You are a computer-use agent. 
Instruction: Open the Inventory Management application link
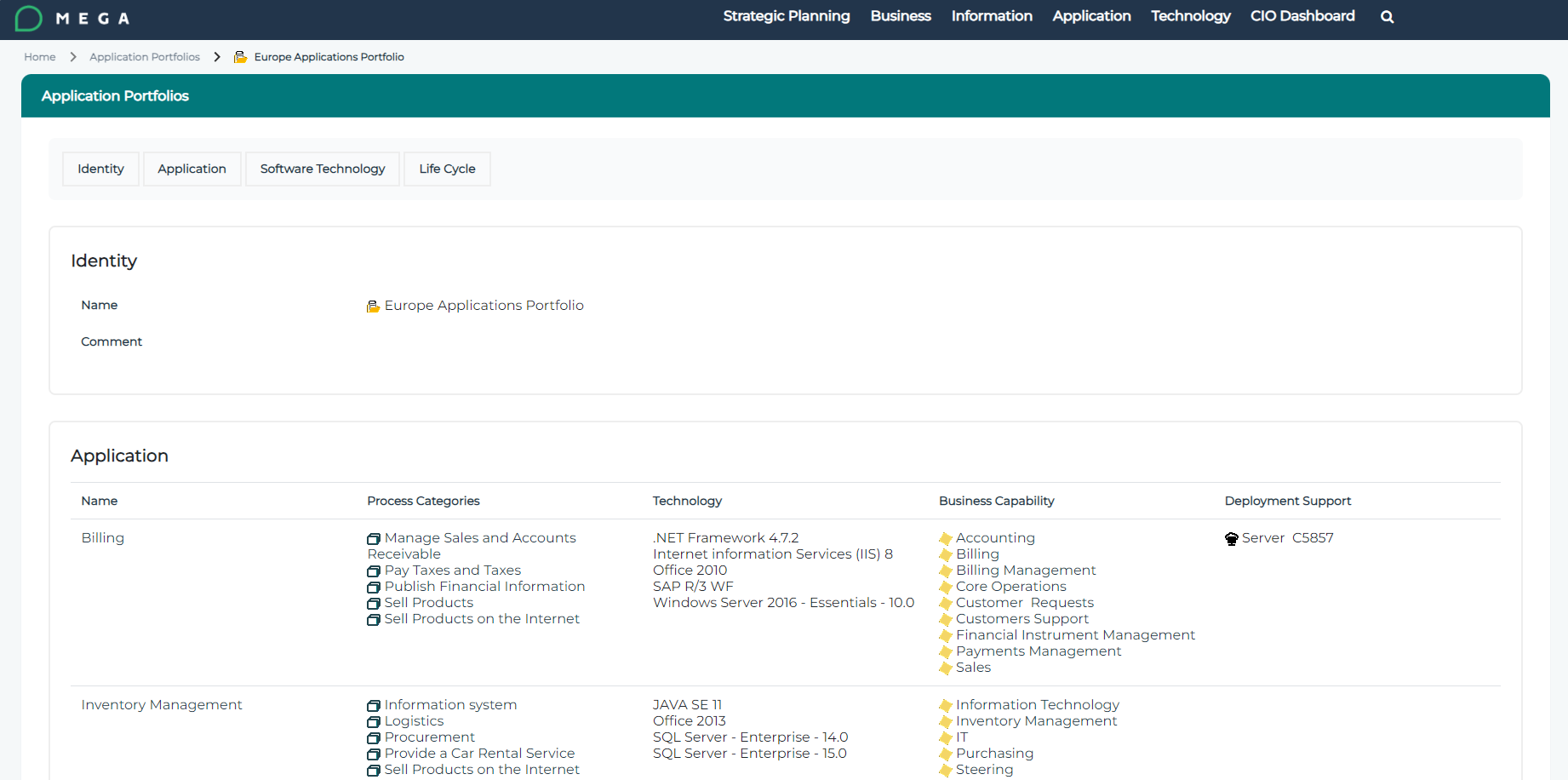162,705
